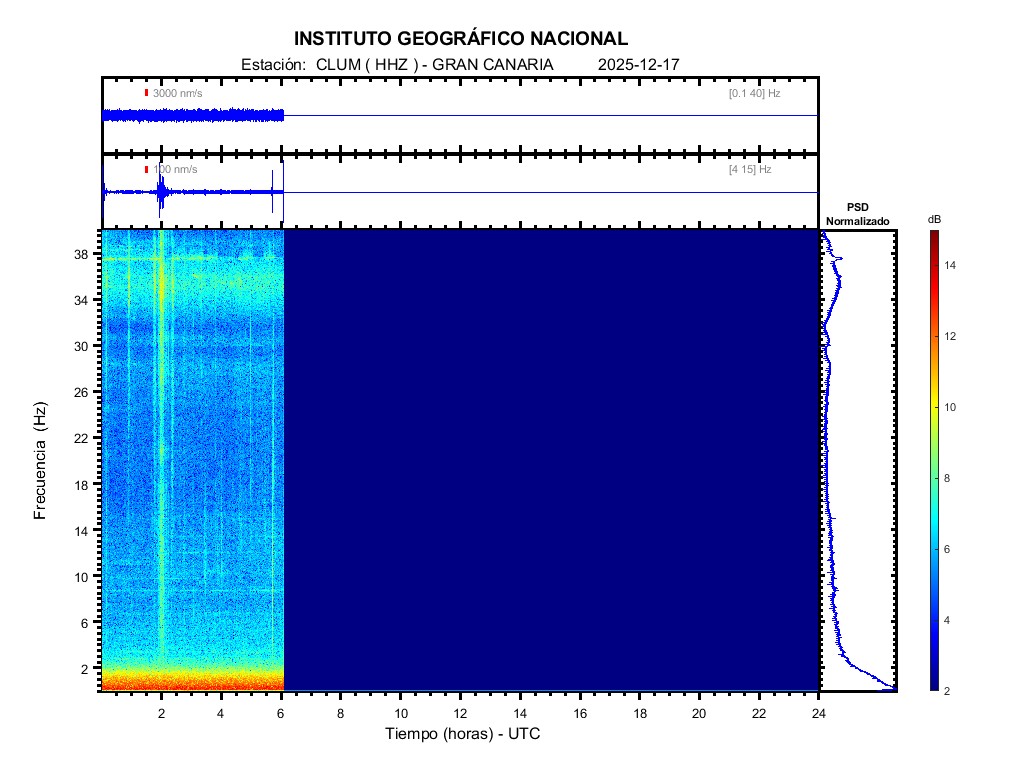The width and height of the screenshot is (1024, 768).
Task: Click the top broadband waveform trace
Action: click(x=192, y=115)
